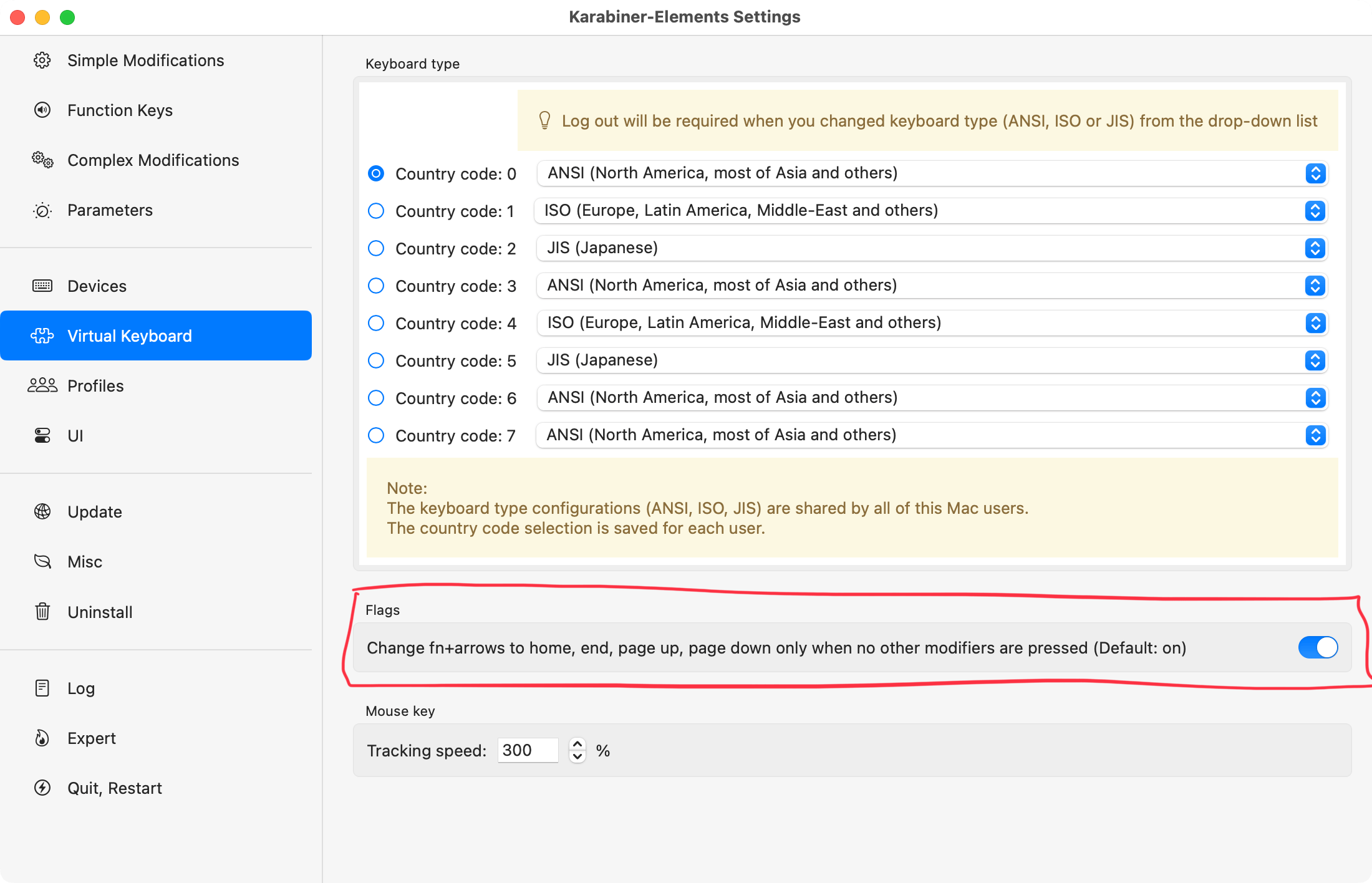Click the Complex Modifications double-gear icon
Screen dimensions: 1372x883
[42, 160]
